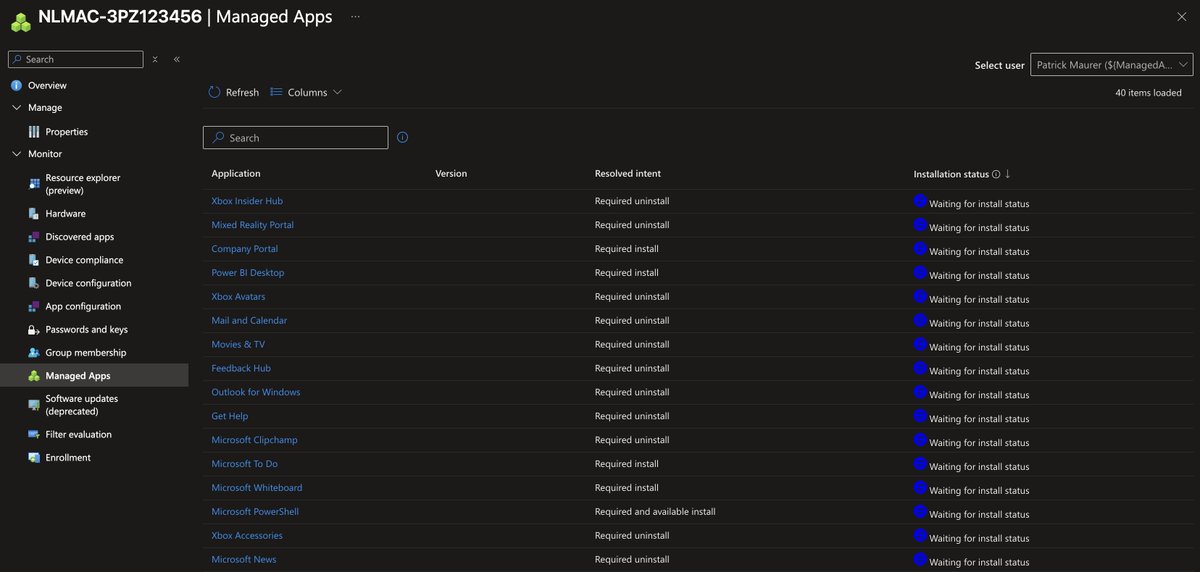Open the Outlook for Windows link
1200x572 pixels.
pos(256,392)
